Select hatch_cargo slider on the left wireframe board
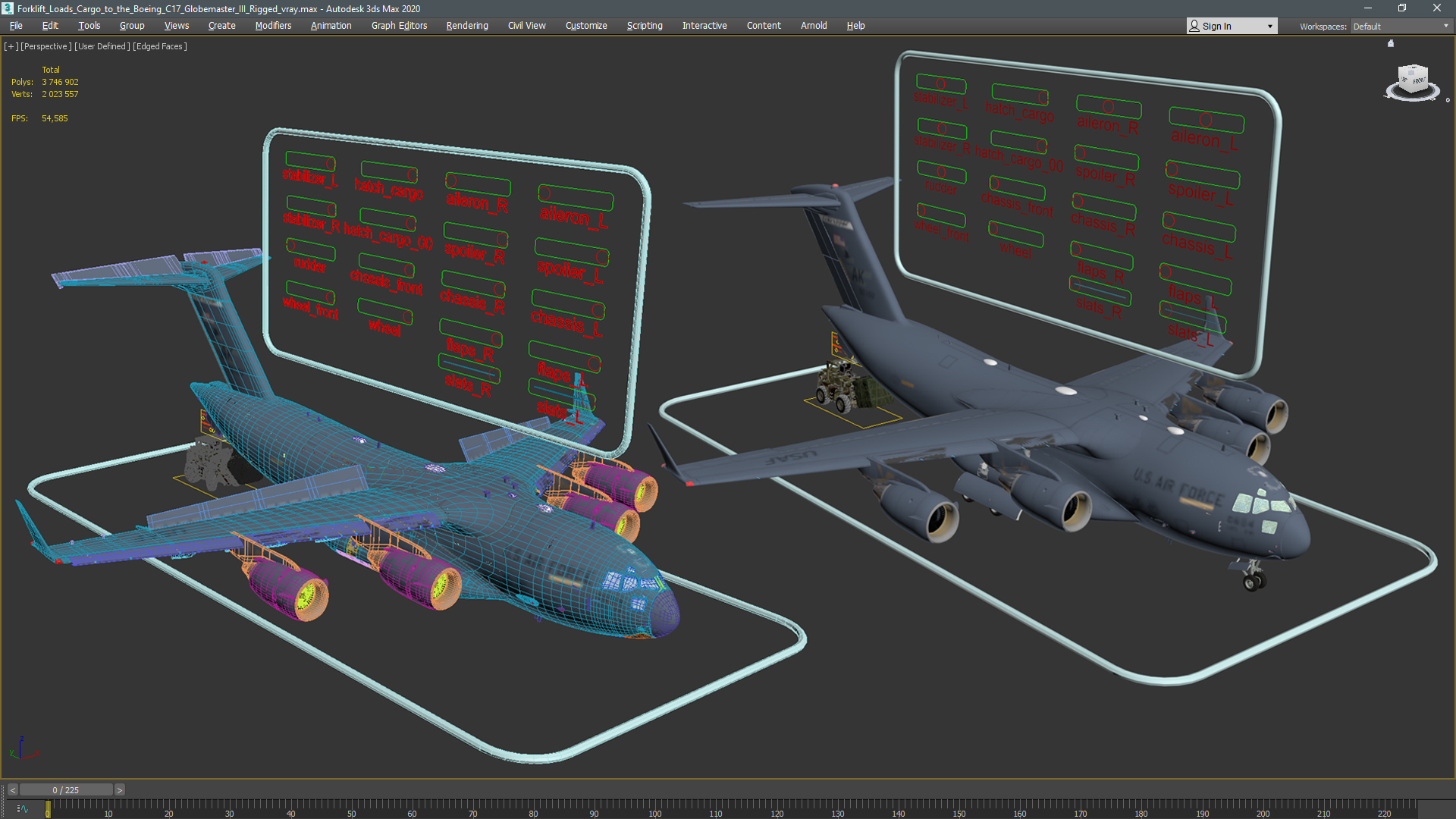Screen dimensions: 1456x819 point(389,171)
